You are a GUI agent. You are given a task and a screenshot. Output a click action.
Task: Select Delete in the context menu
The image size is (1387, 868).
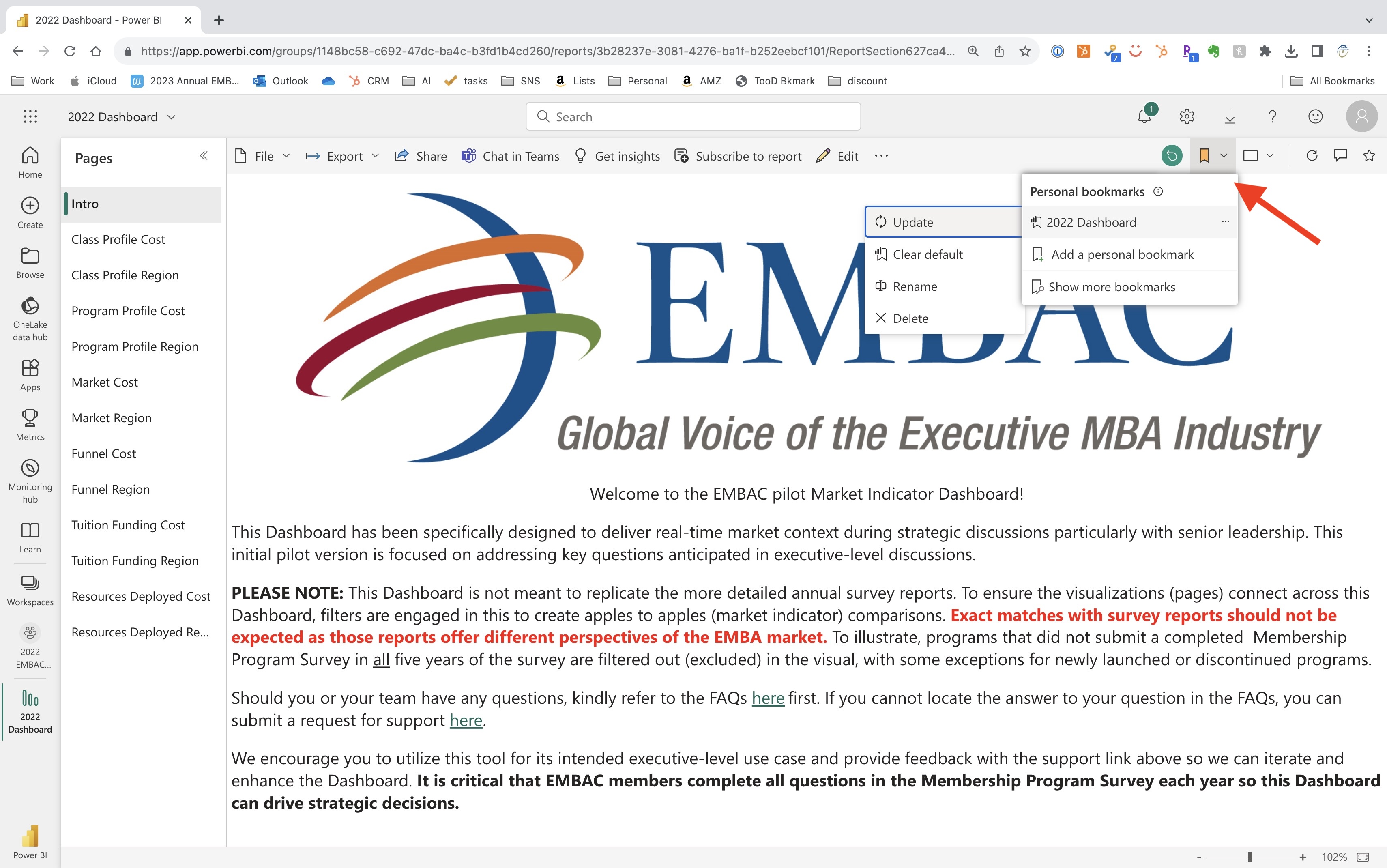click(944, 318)
